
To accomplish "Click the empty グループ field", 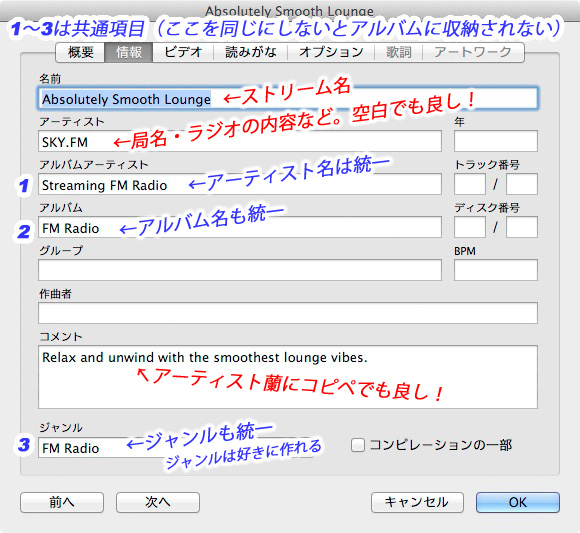I will pyautogui.click(x=240, y=270).
